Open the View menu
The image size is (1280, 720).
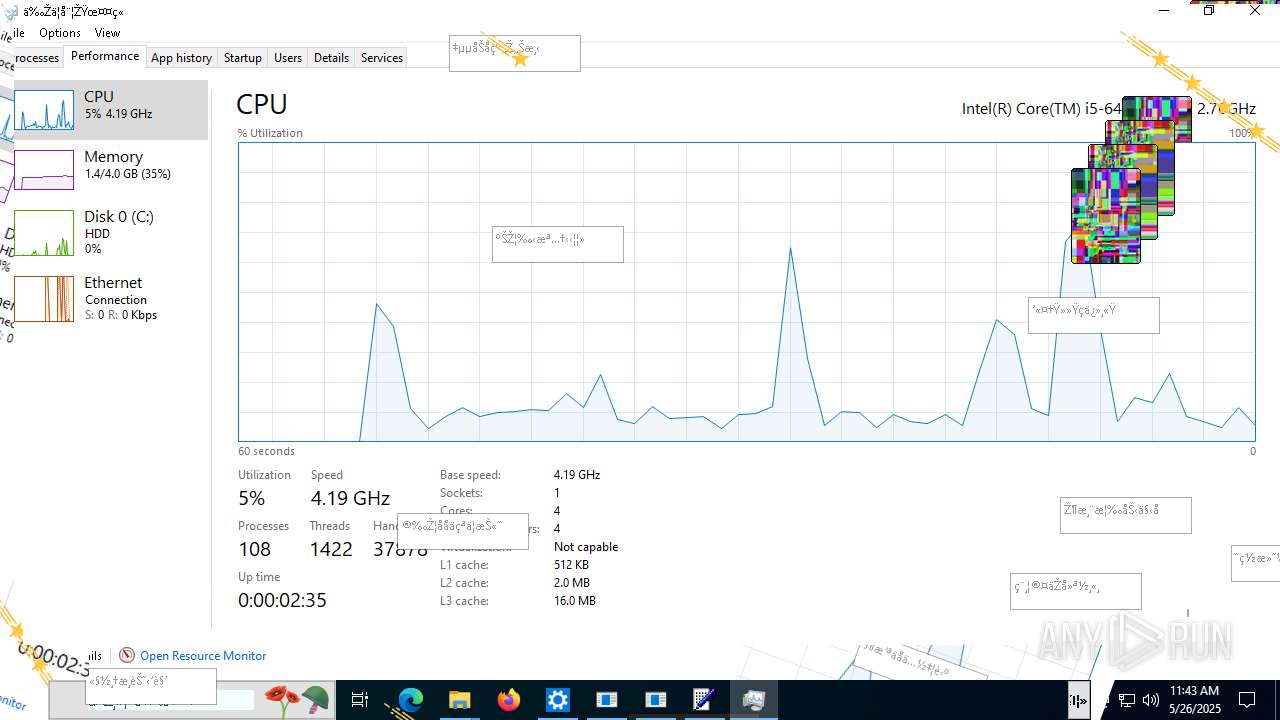107,33
